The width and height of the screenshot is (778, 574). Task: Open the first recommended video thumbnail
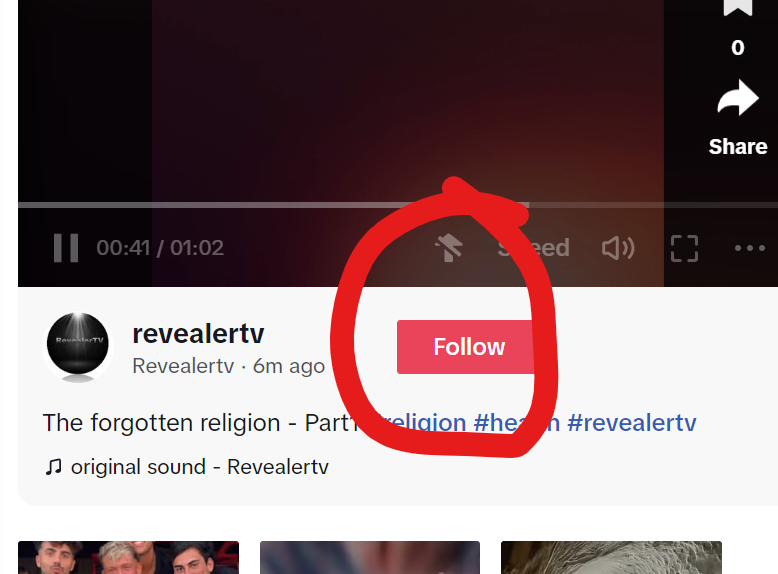(129, 558)
